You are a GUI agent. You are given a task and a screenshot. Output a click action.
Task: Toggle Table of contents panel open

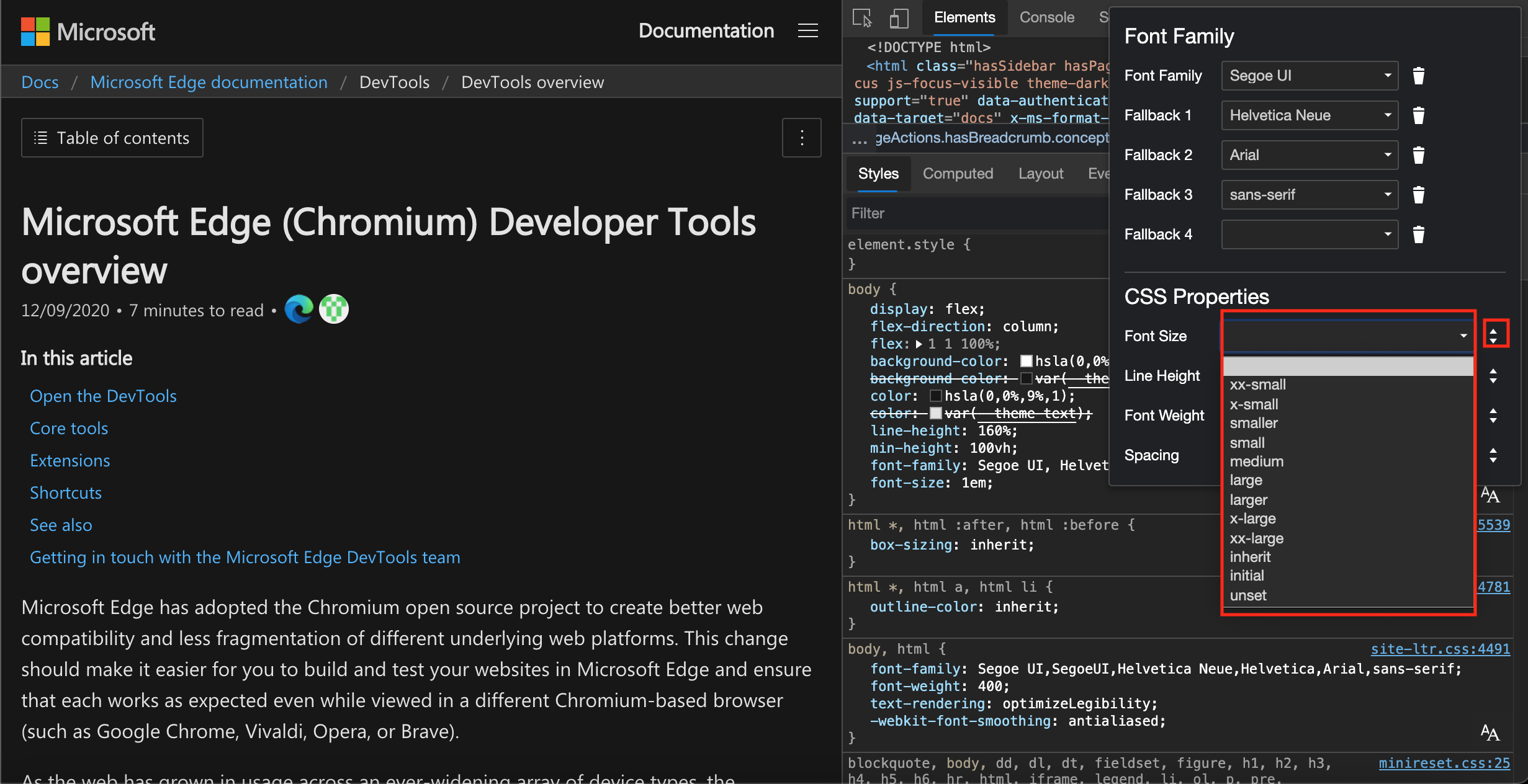(112, 137)
